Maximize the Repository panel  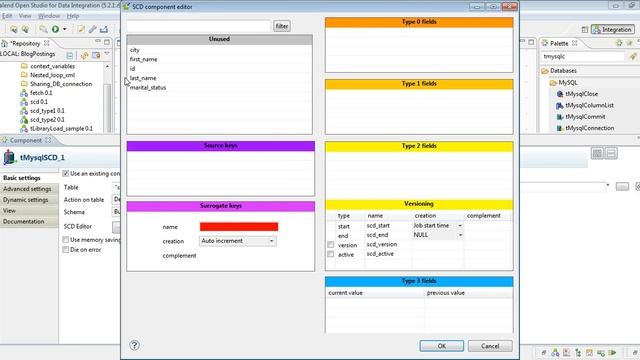click(107, 42)
